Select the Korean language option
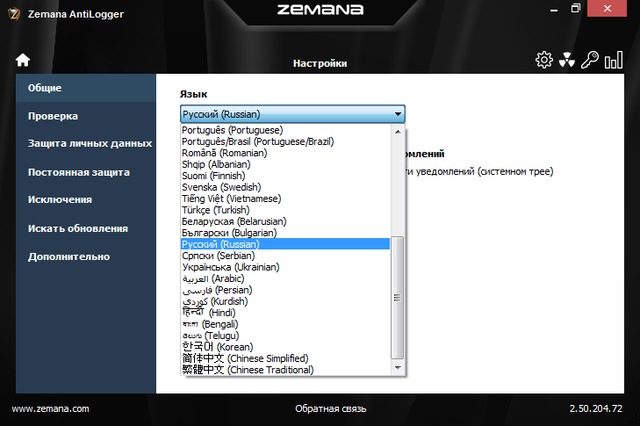The width and height of the screenshot is (640, 426). click(285, 347)
